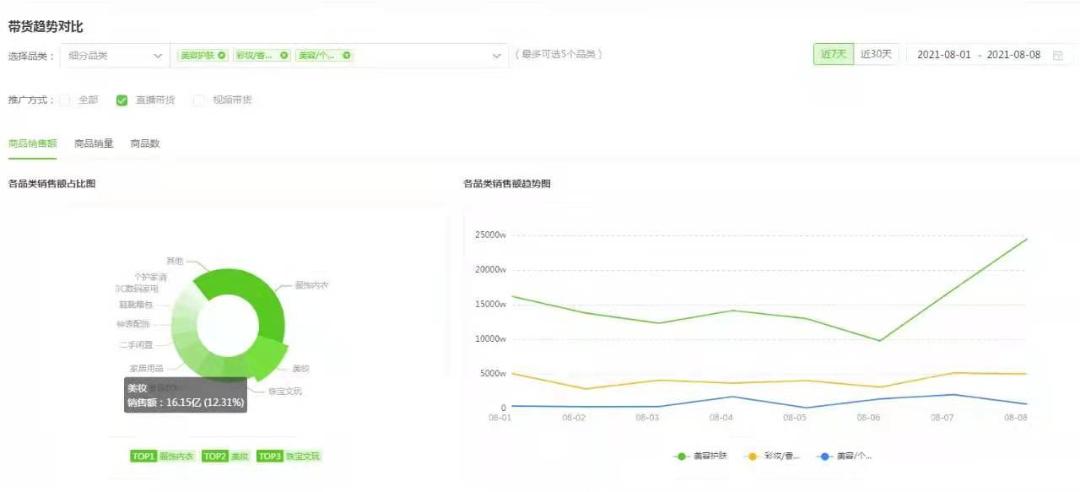Toggle the yellow 彩妆/香... legend marker
The image size is (1080, 492).
pyautogui.click(x=753, y=456)
